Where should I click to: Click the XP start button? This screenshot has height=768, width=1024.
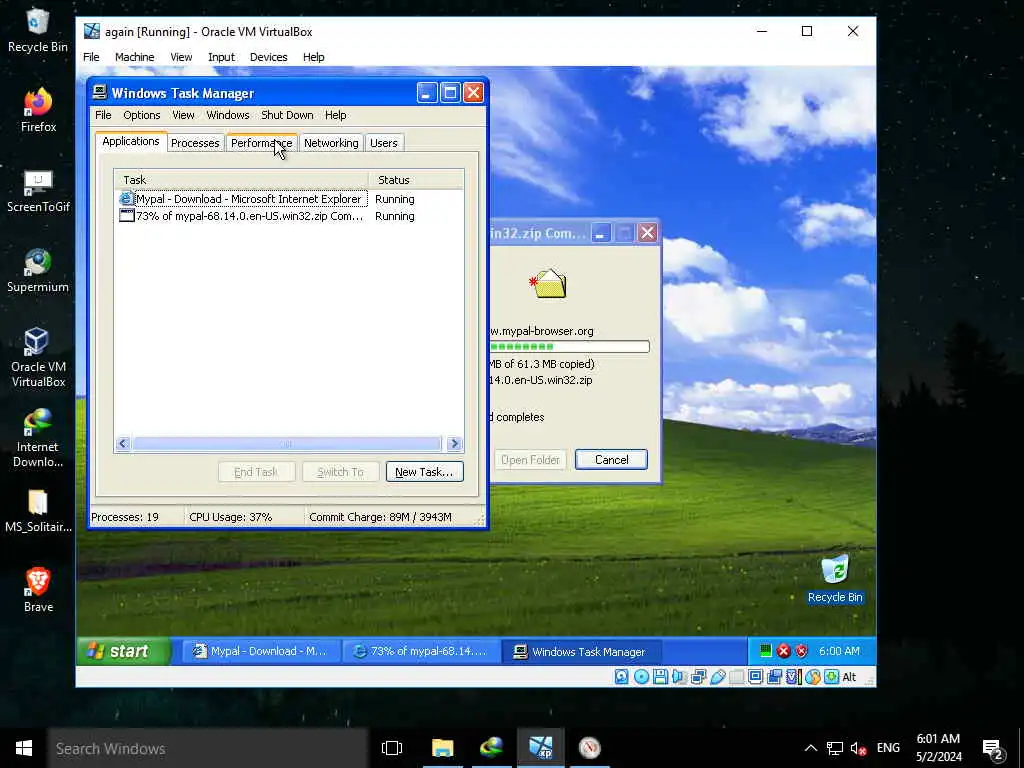pos(124,650)
